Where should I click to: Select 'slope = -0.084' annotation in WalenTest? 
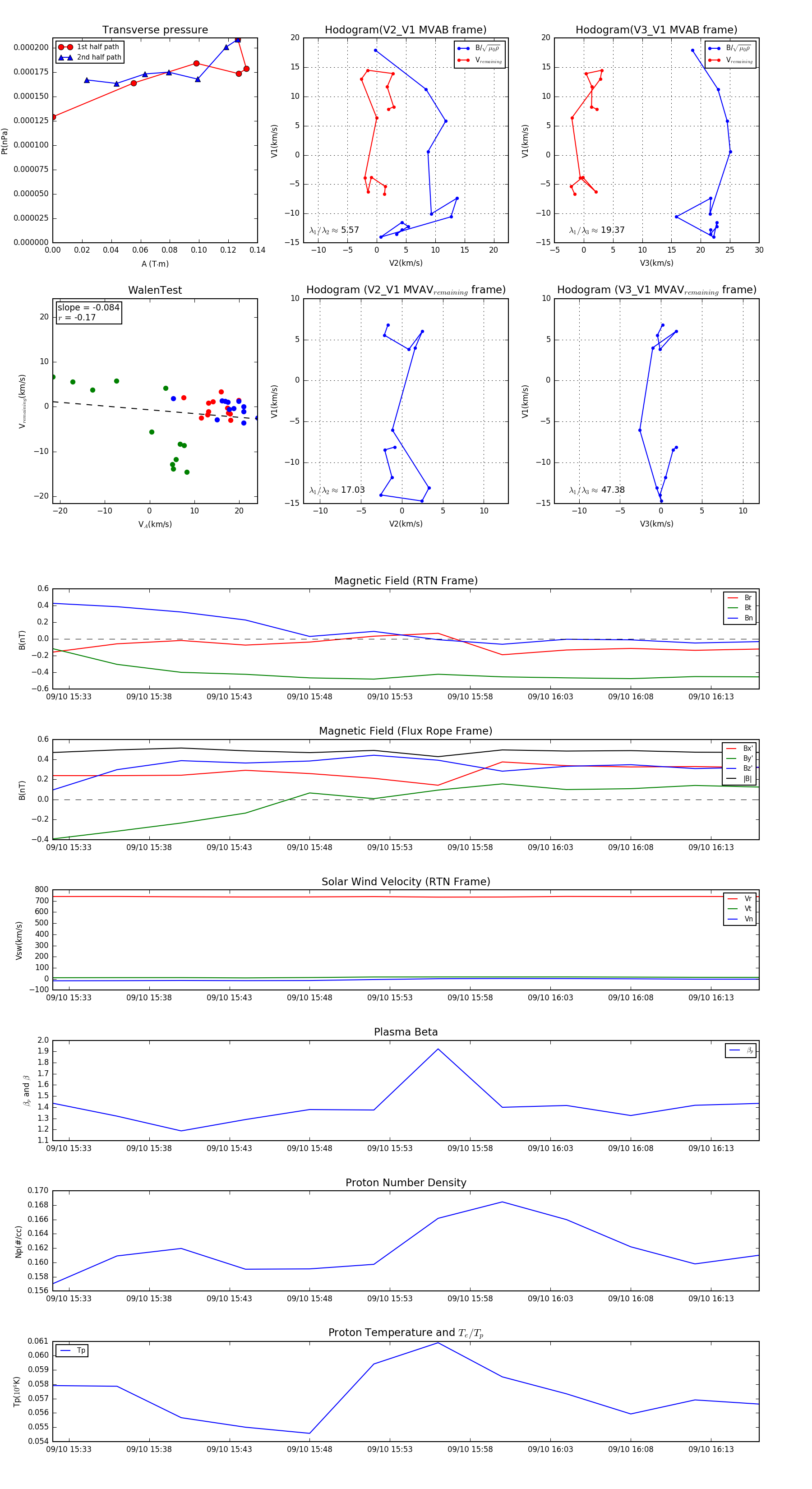click(88, 308)
